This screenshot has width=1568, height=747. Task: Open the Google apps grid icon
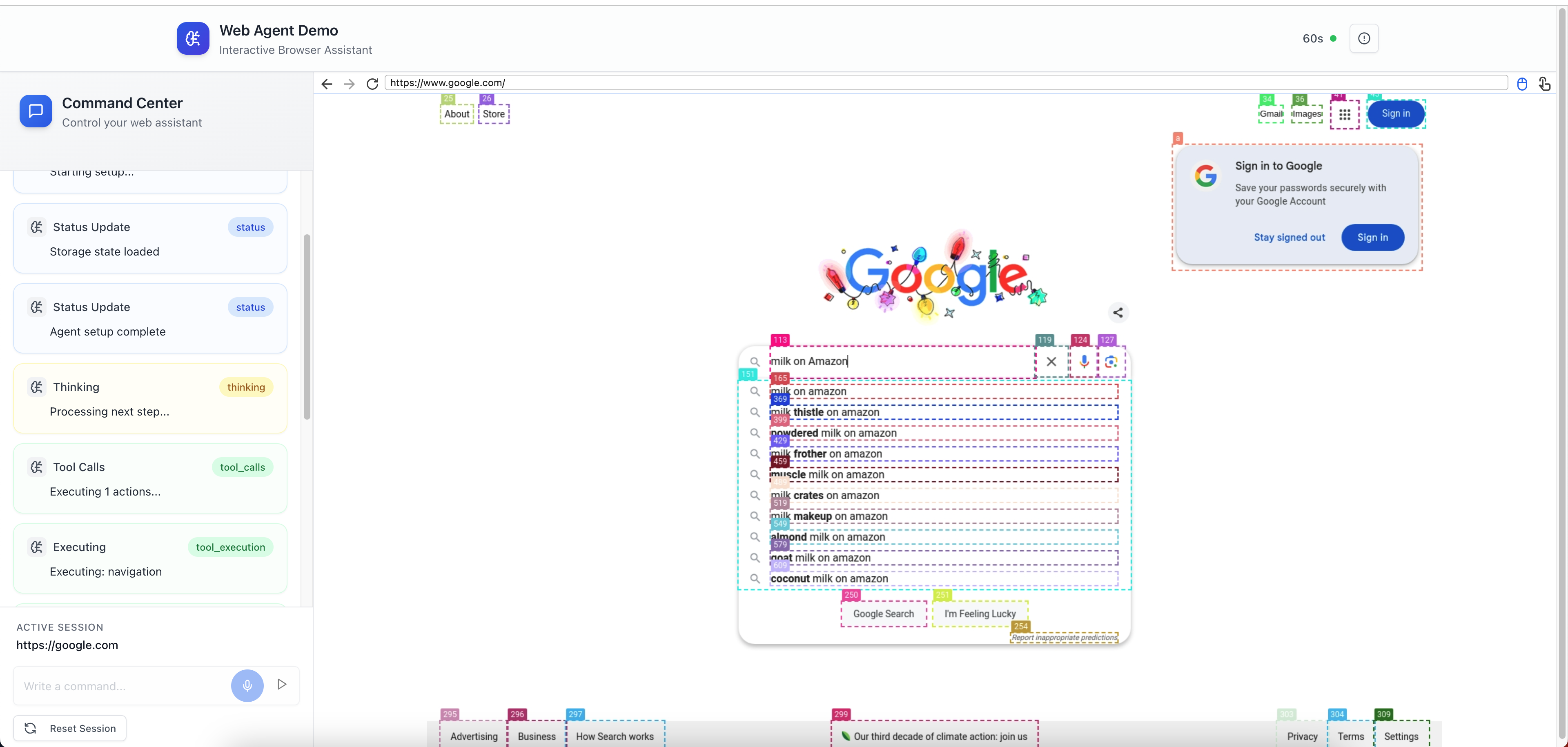tap(1345, 114)
